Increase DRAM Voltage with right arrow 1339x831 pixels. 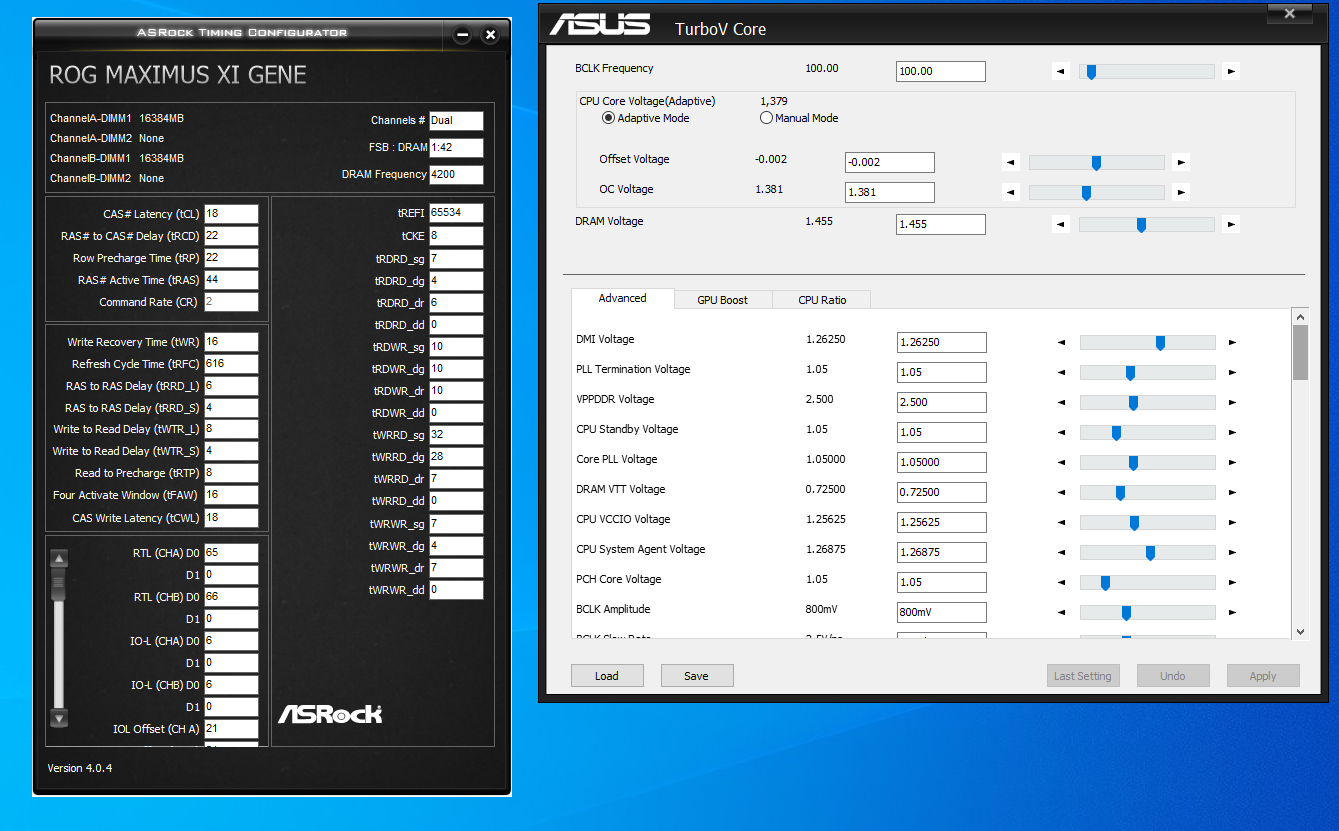(1232, 224)
